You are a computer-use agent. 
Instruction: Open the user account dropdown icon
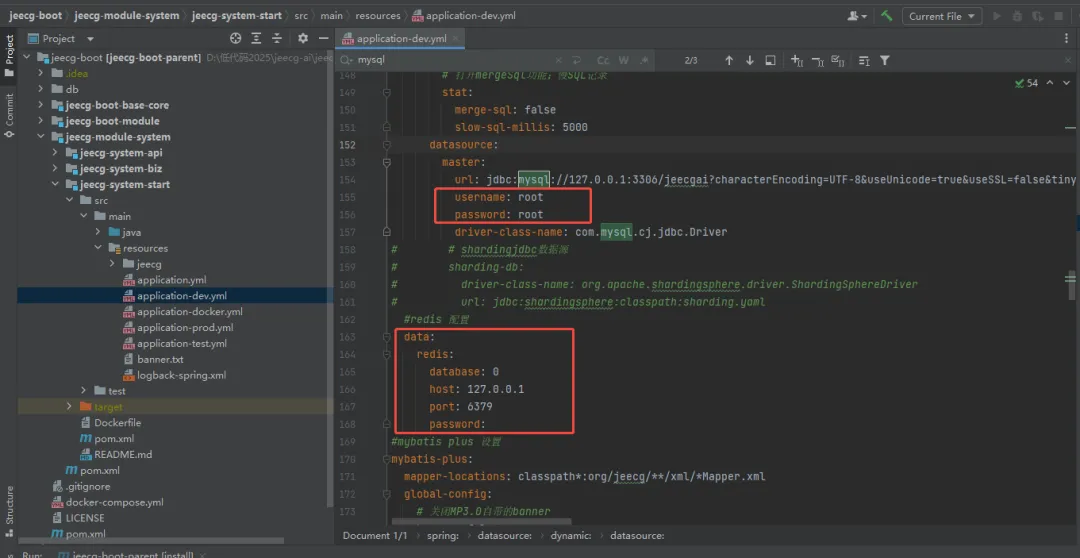pyautogui.click(x=858, y=16)
